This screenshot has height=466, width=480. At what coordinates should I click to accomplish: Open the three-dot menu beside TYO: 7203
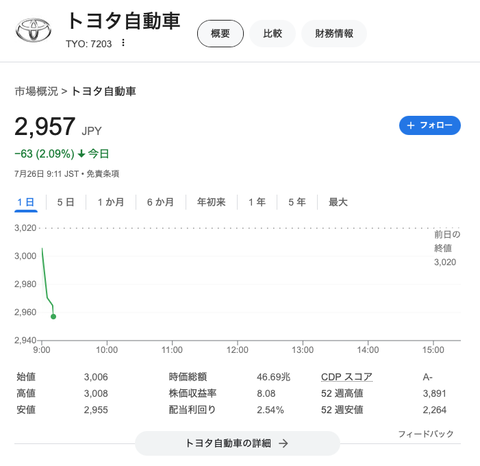pos(123,43)
